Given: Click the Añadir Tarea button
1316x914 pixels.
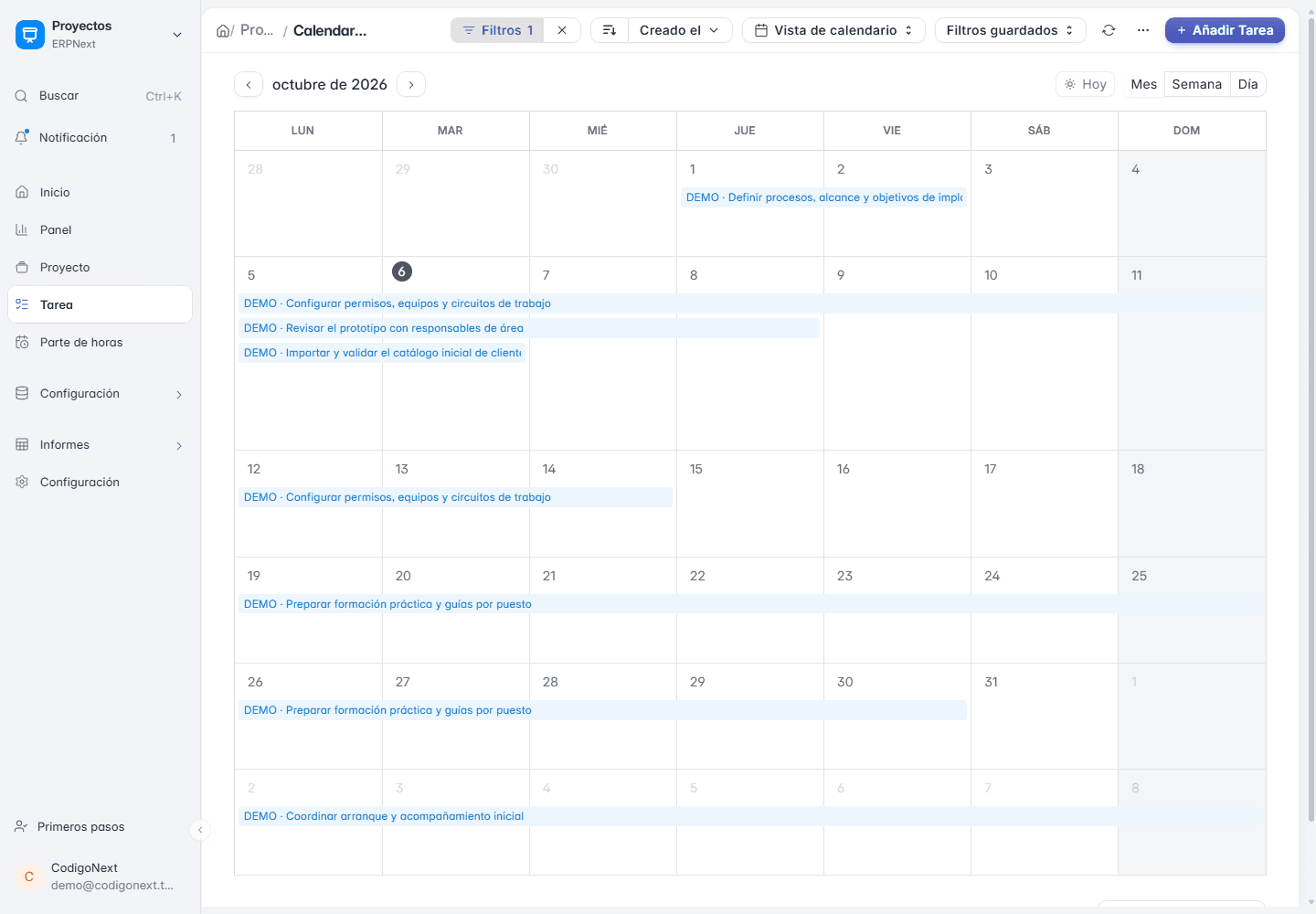Looking at the screenshot, I should [1225, 30].
